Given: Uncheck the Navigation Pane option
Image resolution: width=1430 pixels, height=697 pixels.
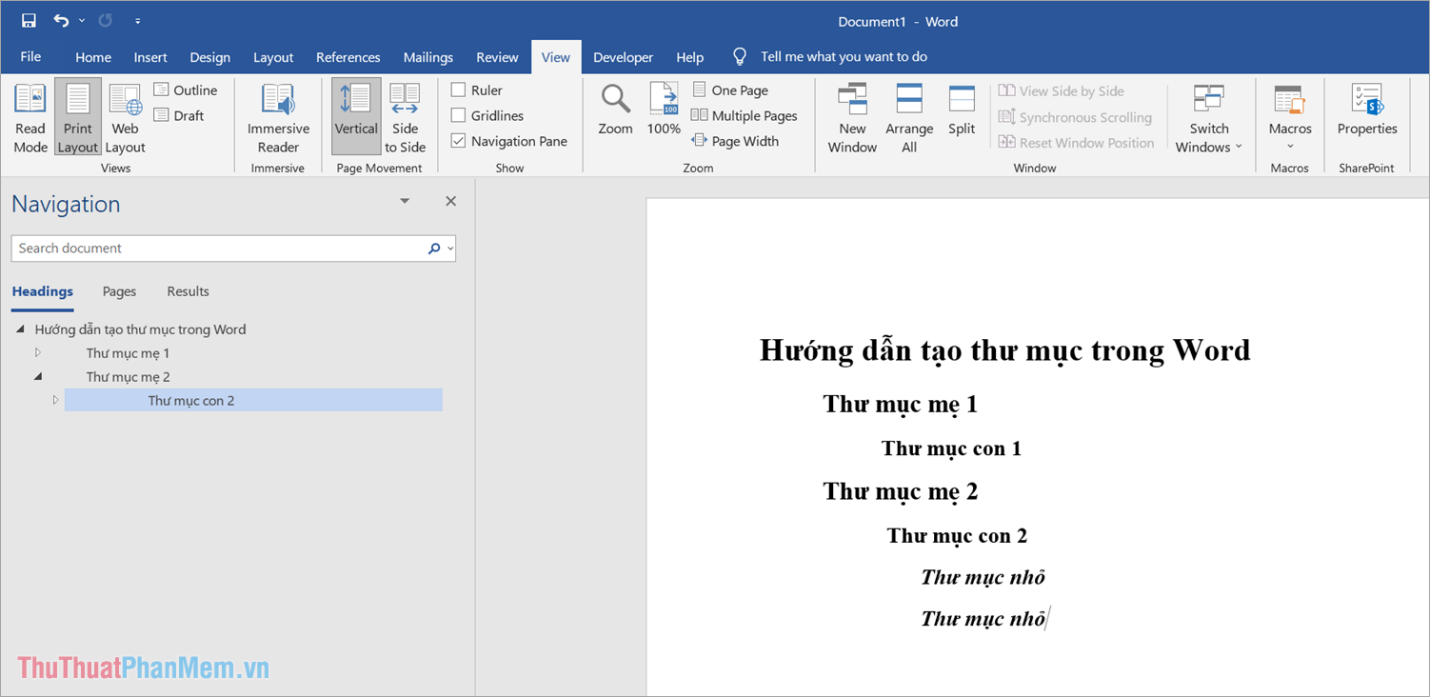Looking at the screenshot, I should pos(457,140).
